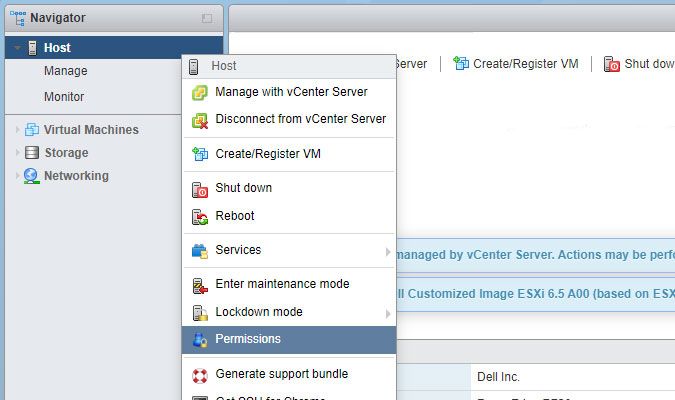
Task: Open Manage under Host
Action: click(65, 71)
